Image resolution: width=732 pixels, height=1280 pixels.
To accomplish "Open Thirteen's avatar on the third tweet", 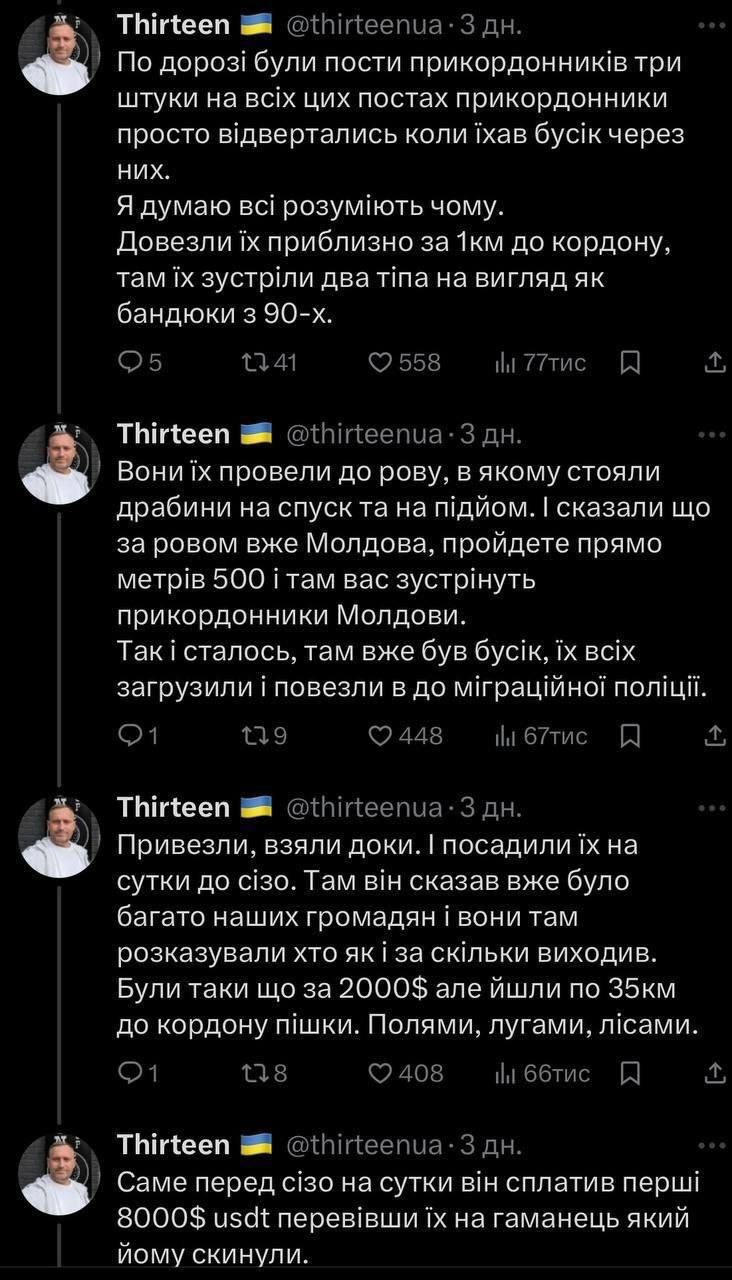I will [56, 837].
